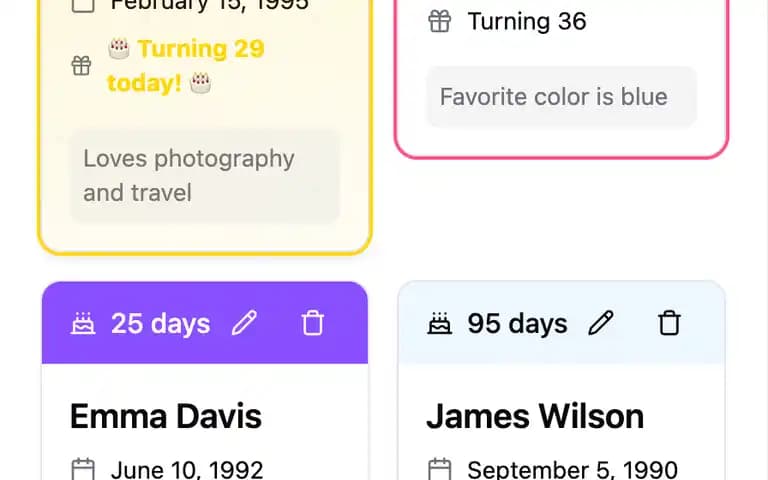Select the Emma Davis name heading
This screenshot has width=768, height=480.
166,416
